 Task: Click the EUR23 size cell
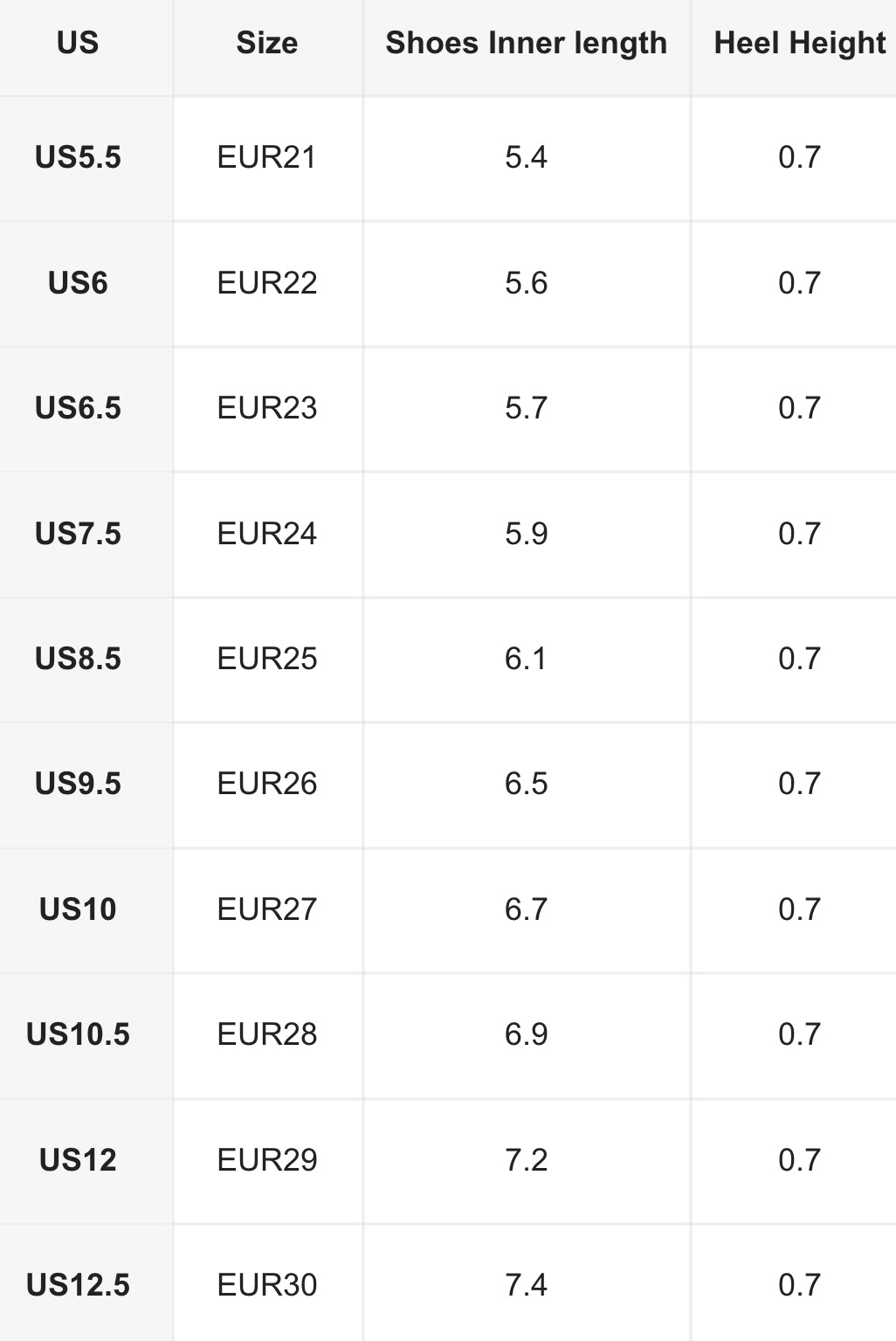(x=266, y=408)
